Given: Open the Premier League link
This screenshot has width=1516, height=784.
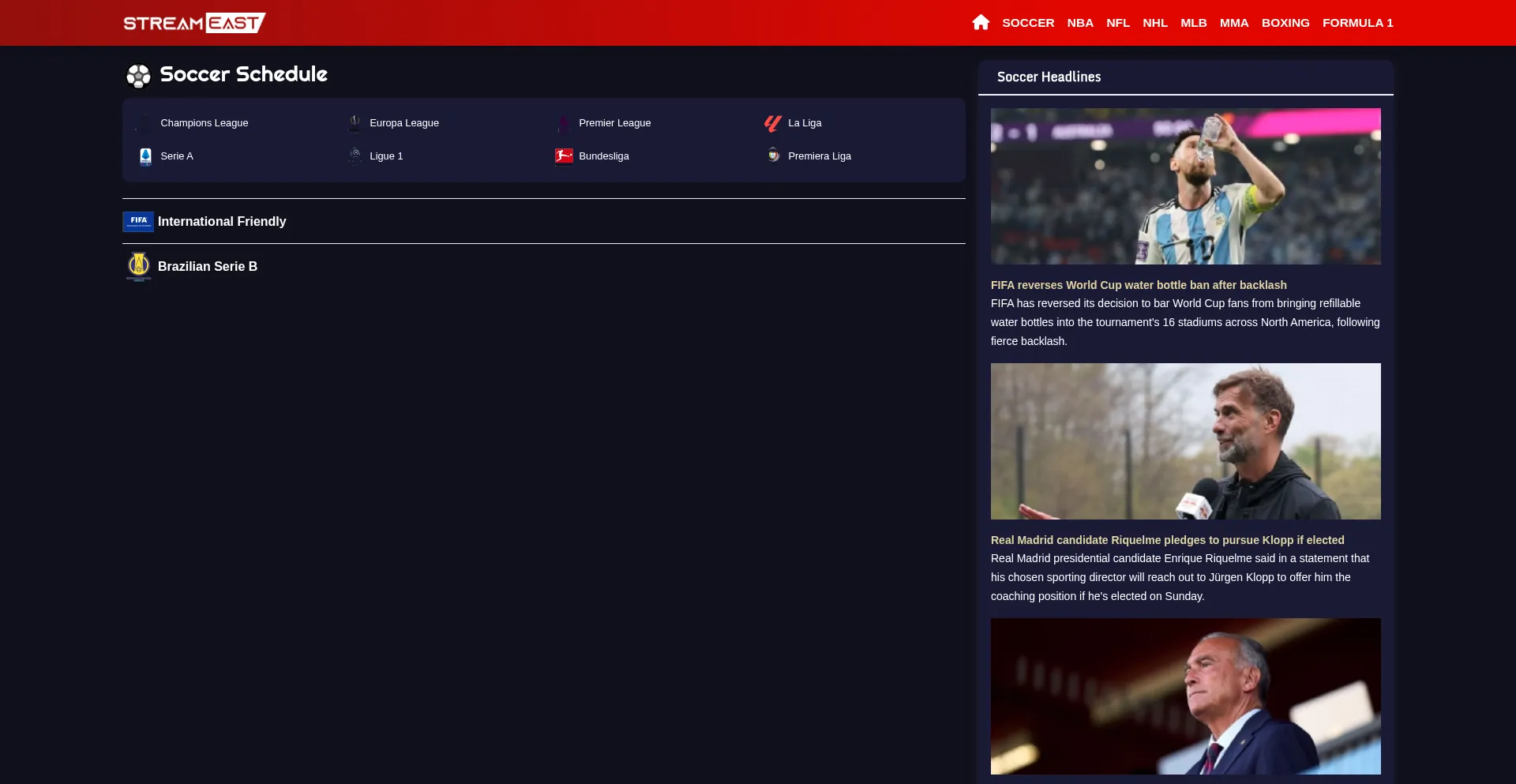Looking at the screenshot, I should tap(615, 123).
